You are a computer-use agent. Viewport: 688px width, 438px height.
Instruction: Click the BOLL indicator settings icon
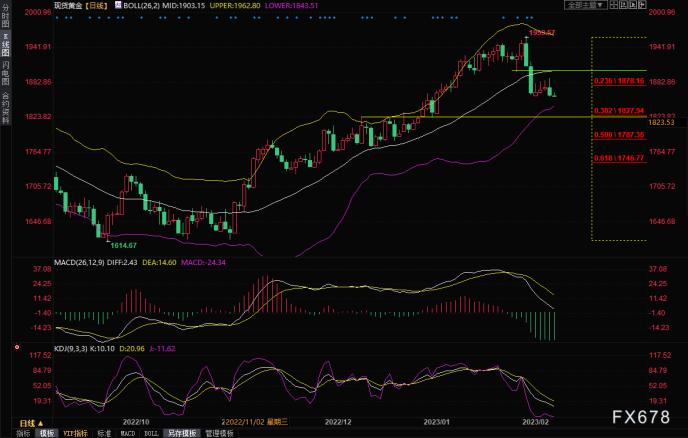point(118,5)
